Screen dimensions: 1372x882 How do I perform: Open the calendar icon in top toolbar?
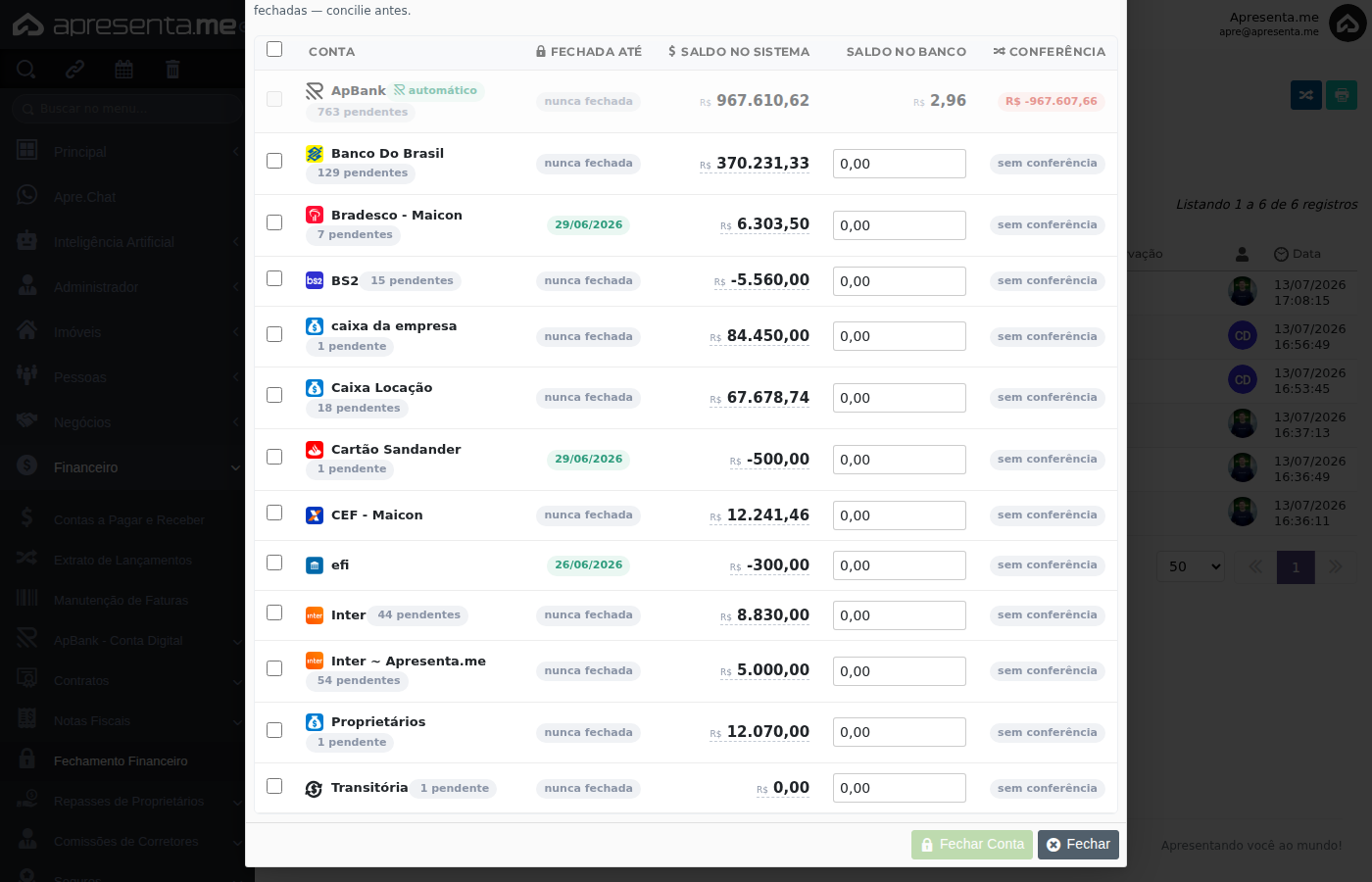123,69
